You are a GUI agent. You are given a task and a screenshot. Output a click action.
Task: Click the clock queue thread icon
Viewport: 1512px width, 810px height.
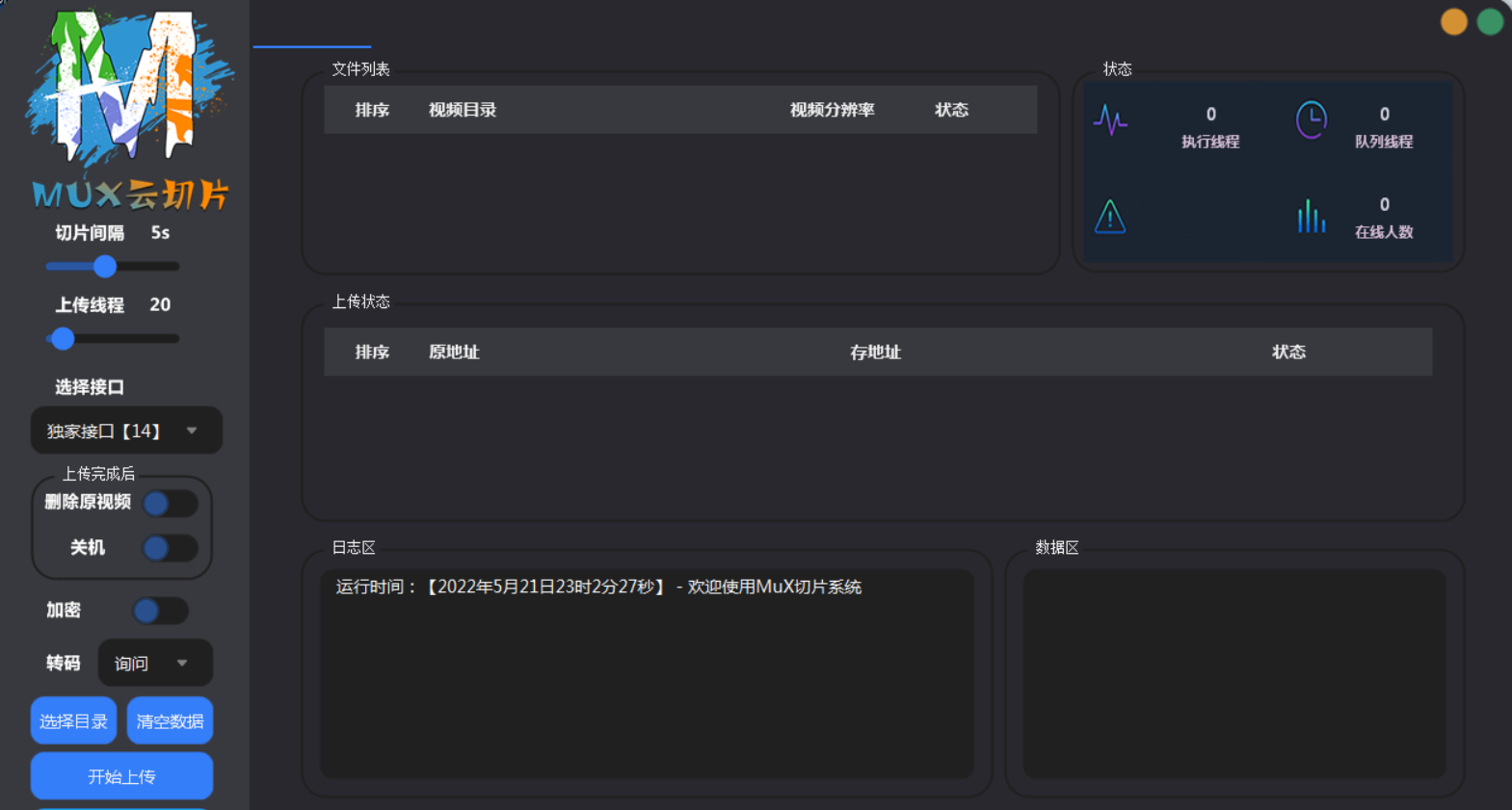click(1311, 120)
